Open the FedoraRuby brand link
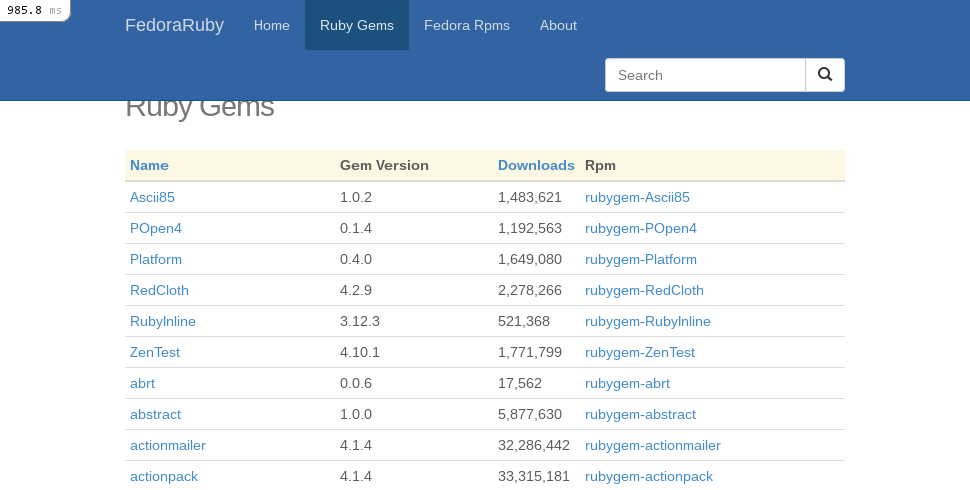 point(174,25)
